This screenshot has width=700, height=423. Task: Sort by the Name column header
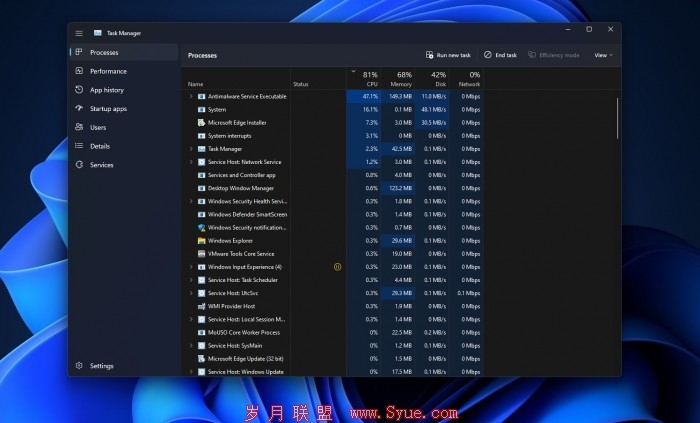coord(236,79)
